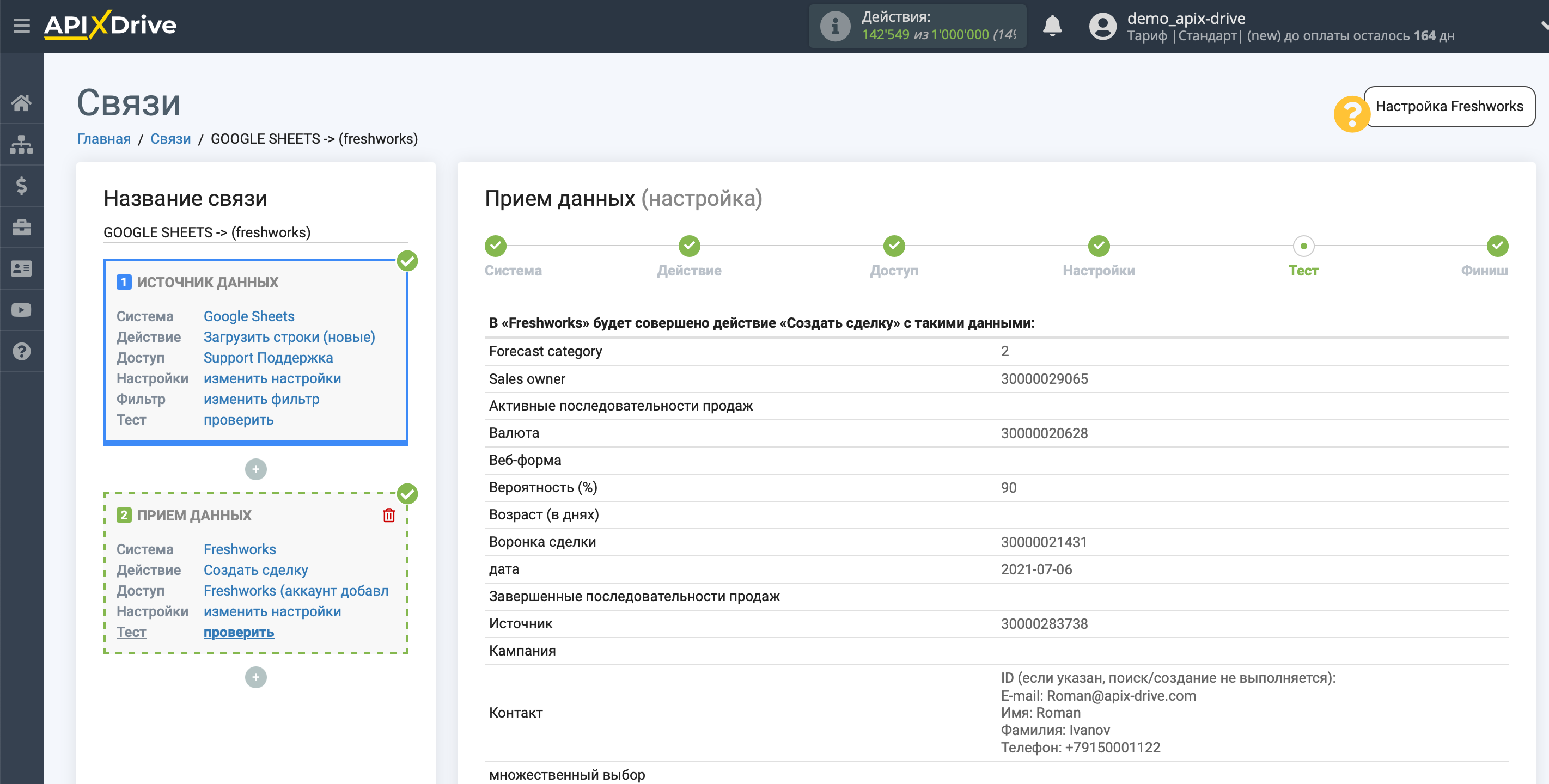This screenshot has width=1549, height=784.
Task: Open Google Sheets system link
Action: (249, 316)
